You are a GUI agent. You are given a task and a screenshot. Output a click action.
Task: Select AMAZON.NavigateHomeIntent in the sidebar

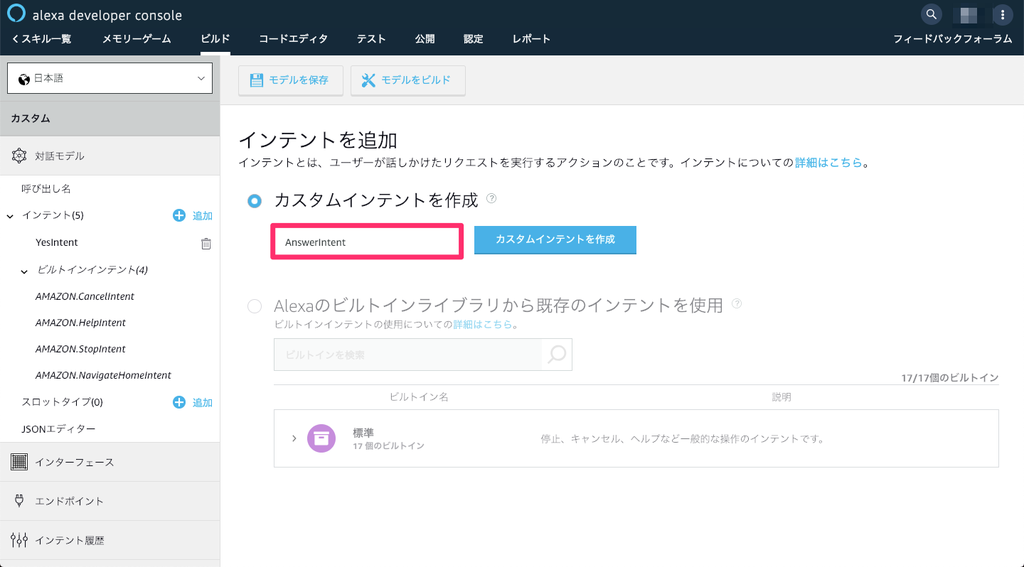(x=103, y=375)
